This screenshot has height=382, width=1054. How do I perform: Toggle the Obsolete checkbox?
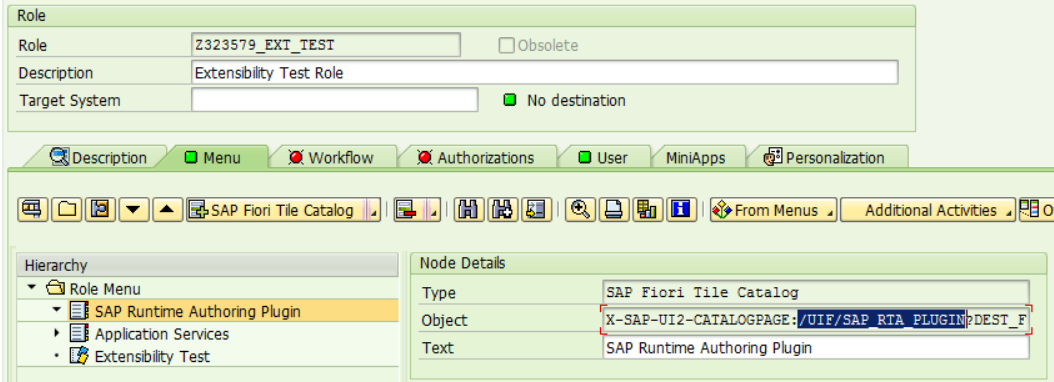click(506, 46)
